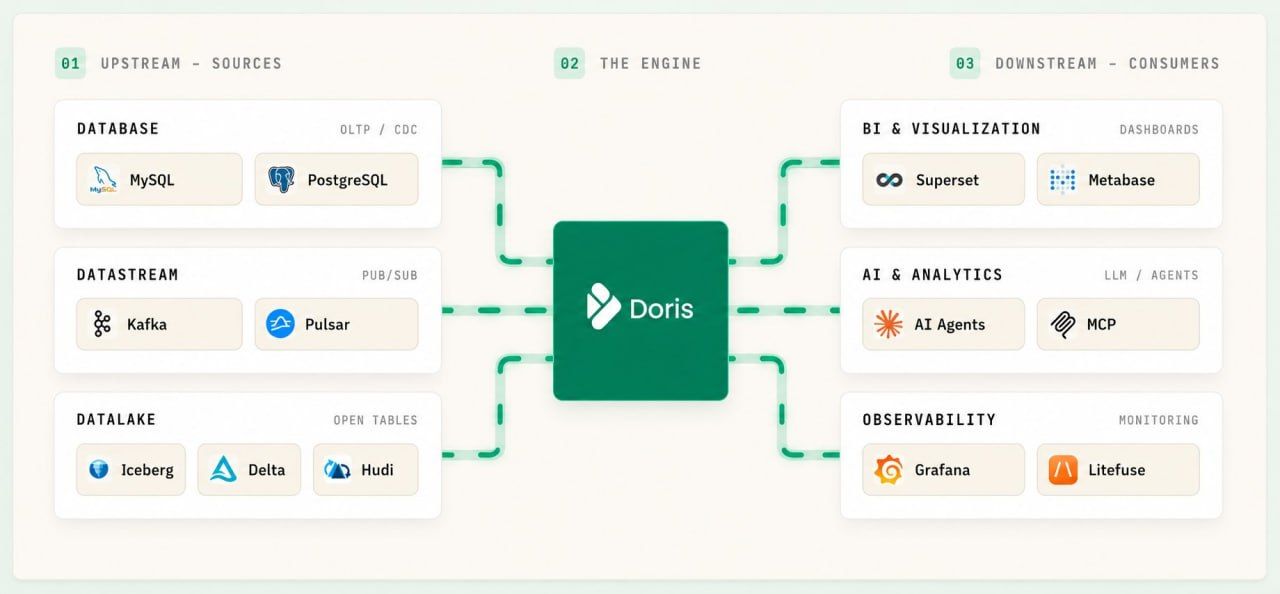1280x594 pixels.
Task: Select the Iceberg chip label
Action: [147, 470]
